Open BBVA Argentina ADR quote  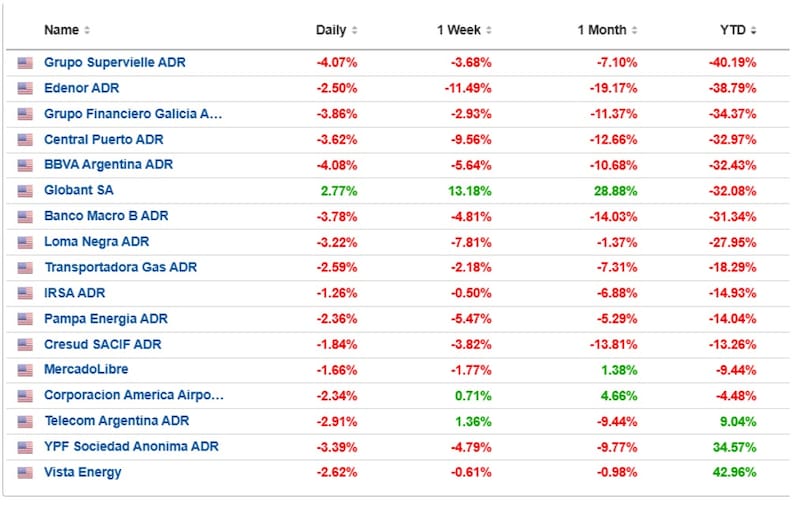click(x=108, y=164)
